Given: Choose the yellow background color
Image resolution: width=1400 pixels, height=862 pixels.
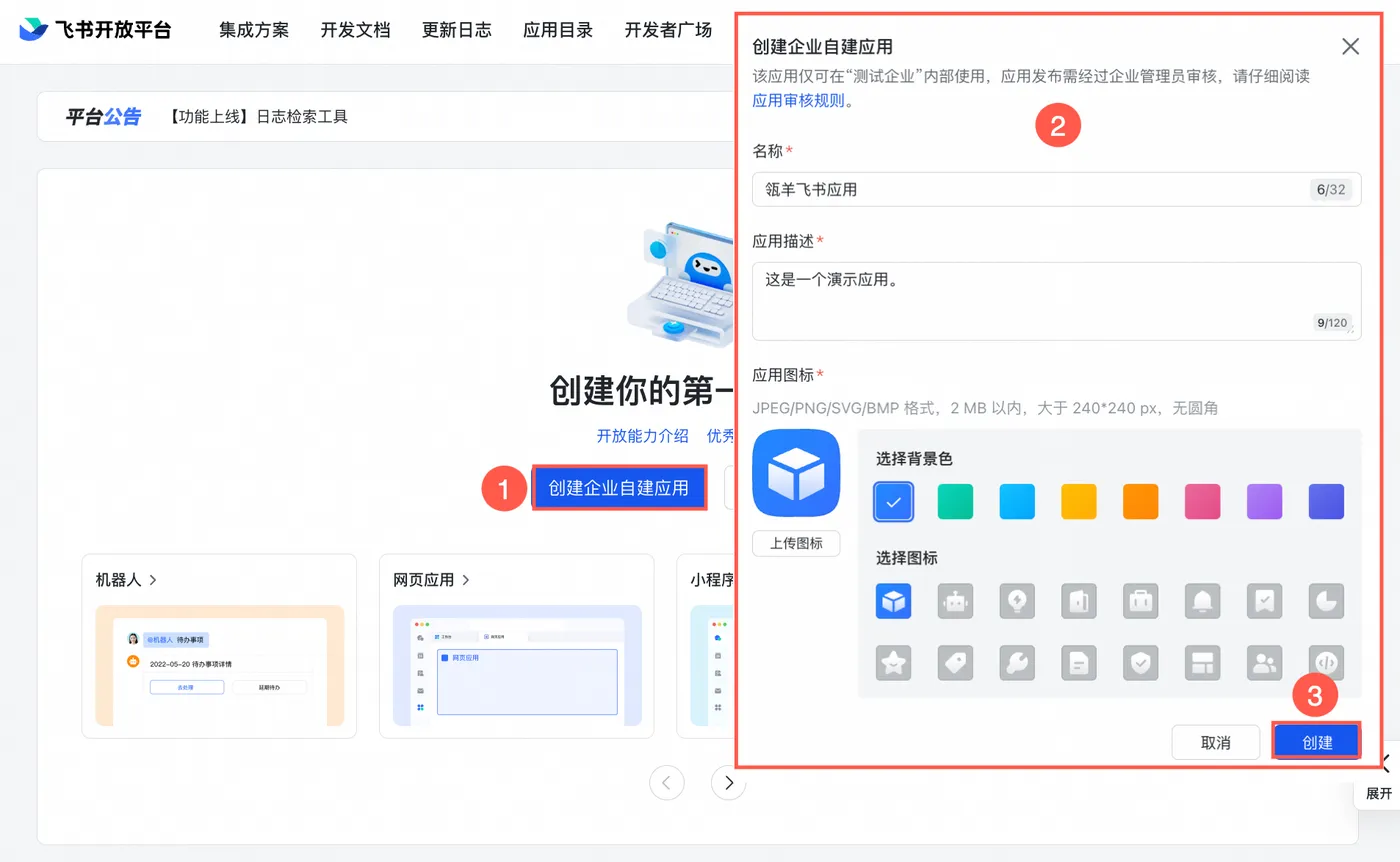Looking at the screenshot, I should (x=1079, y=501).
